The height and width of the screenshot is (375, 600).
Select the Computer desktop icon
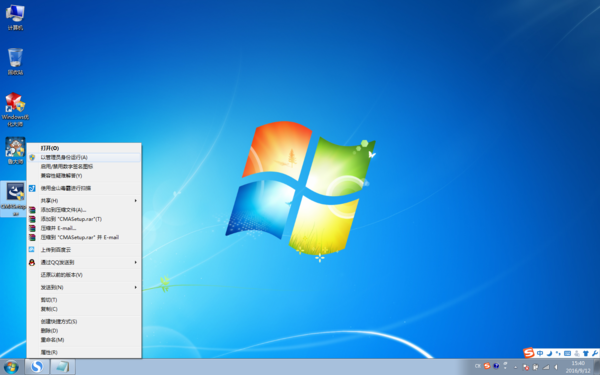(x=15, y=17)
